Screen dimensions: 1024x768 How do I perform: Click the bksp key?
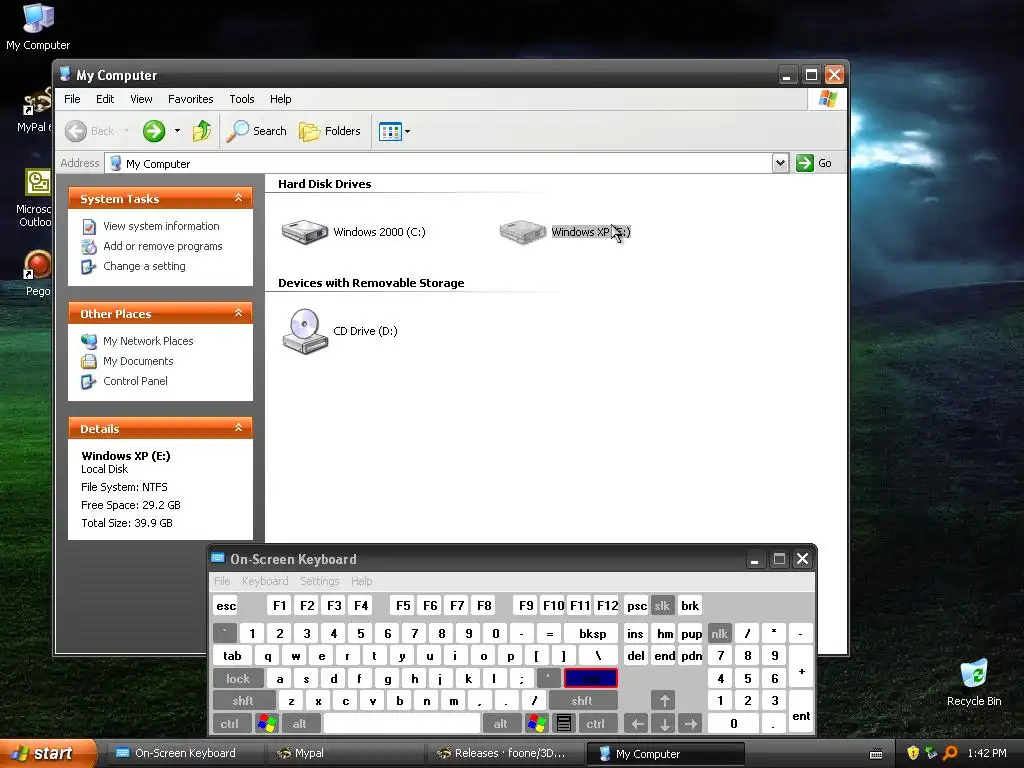[592, 633]
